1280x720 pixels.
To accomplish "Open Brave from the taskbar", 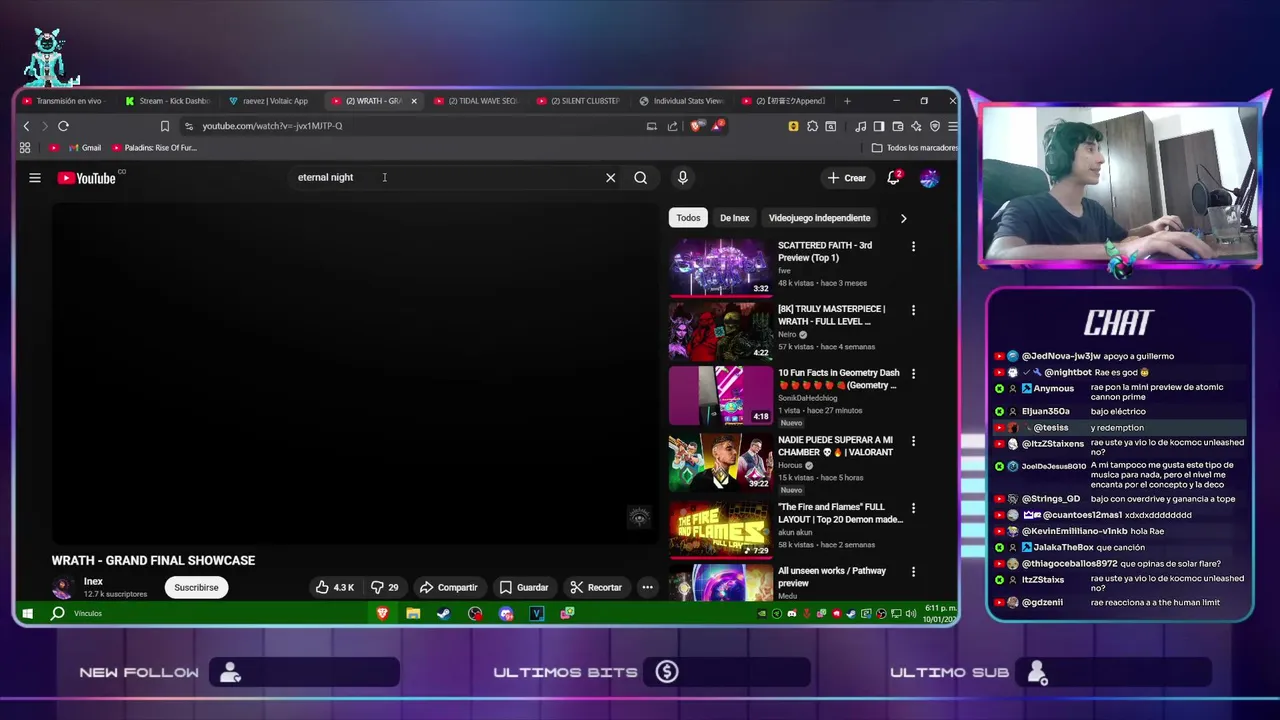I will click(382, 613).
